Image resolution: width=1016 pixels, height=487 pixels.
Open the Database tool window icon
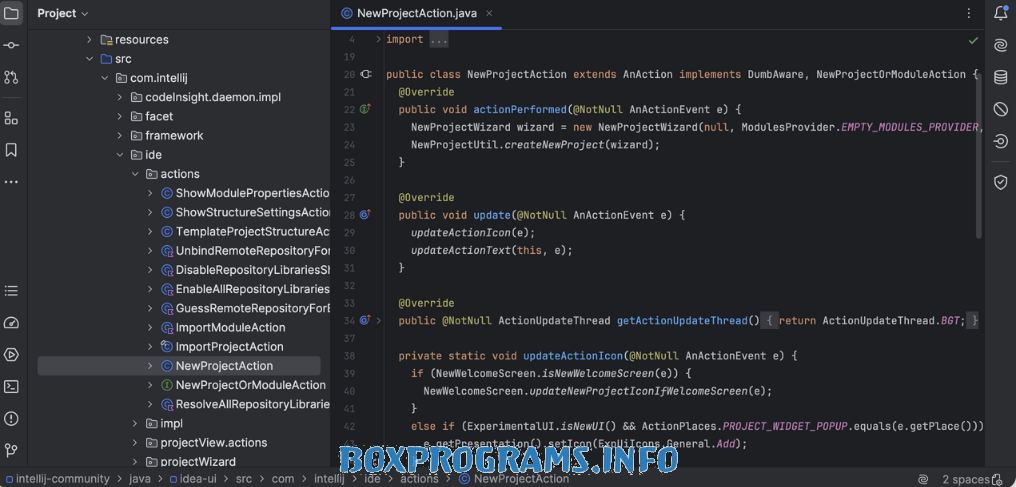tap(1000, 77)
